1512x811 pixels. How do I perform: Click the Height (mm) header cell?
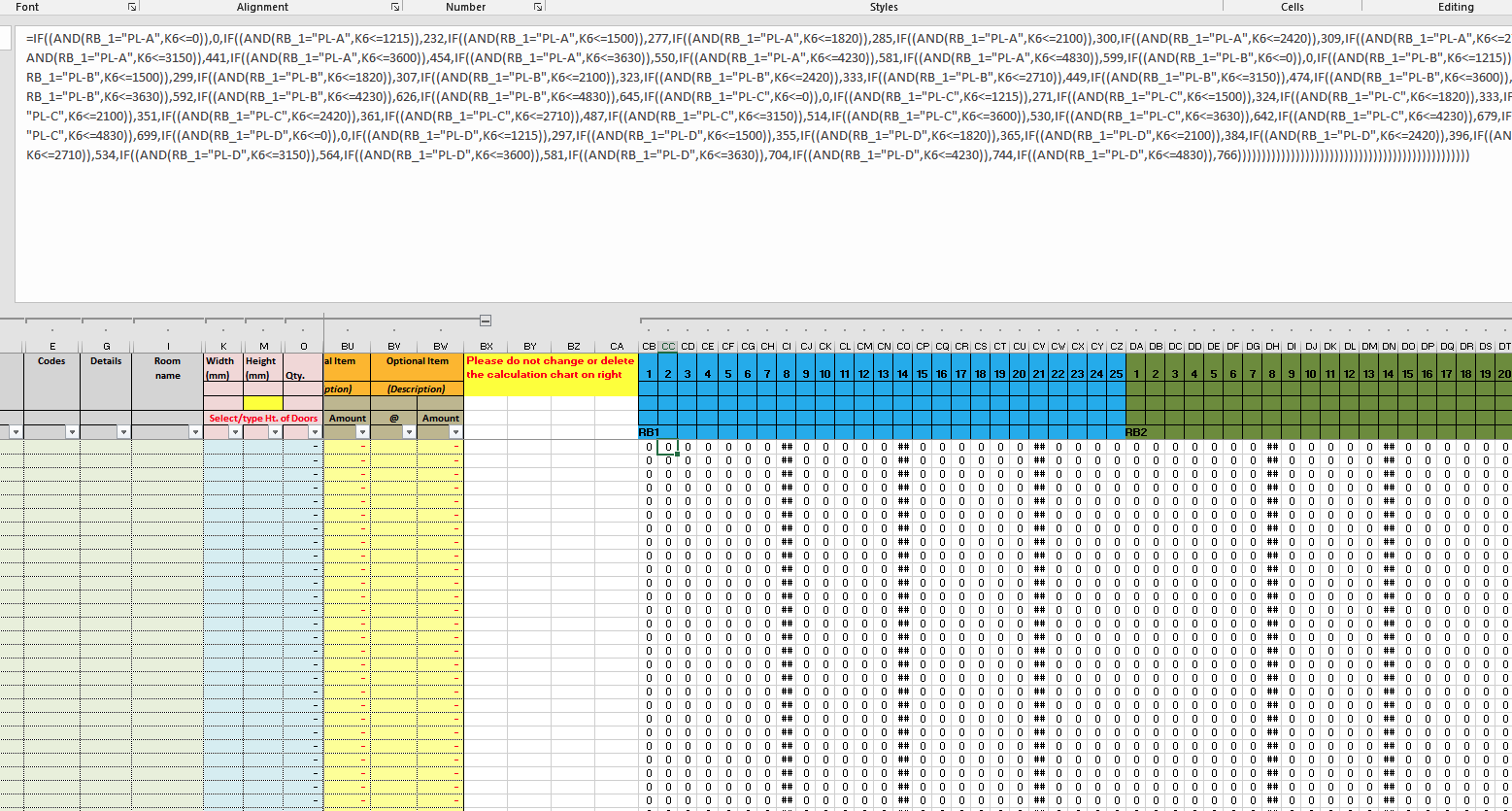[x=261, y=368]
